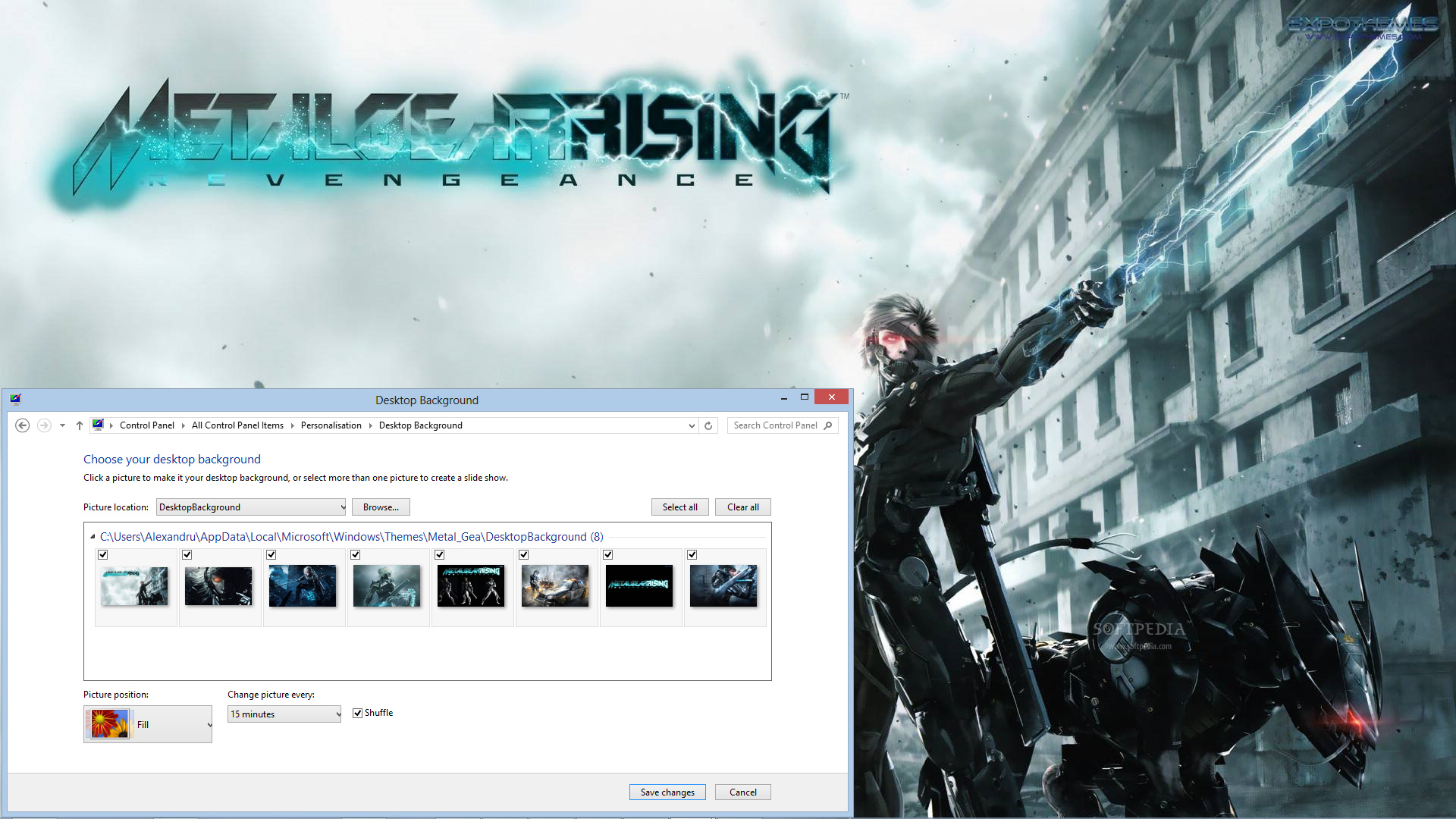The width and height of the screenshot is (1456, 819).
Task: Select the first wallpaper thumbnail with white logo
Action: (x=134, y=586)
